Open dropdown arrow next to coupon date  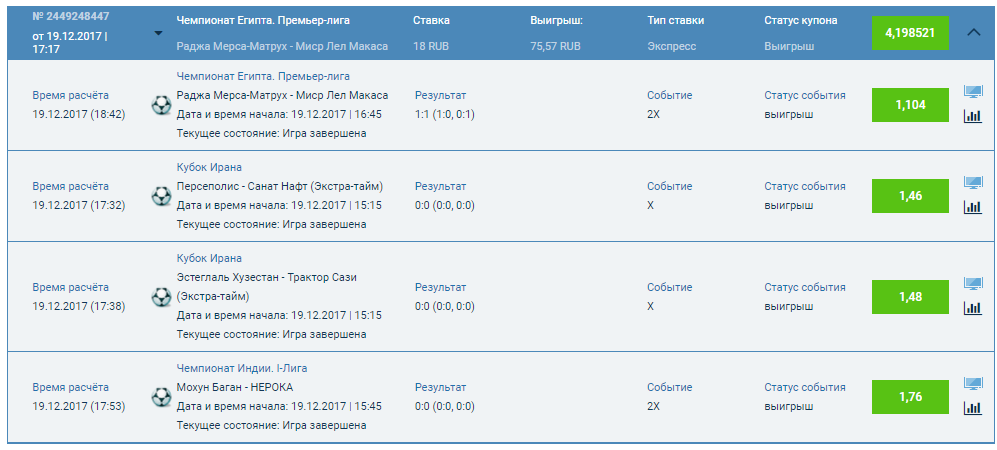tap(158, 33)
